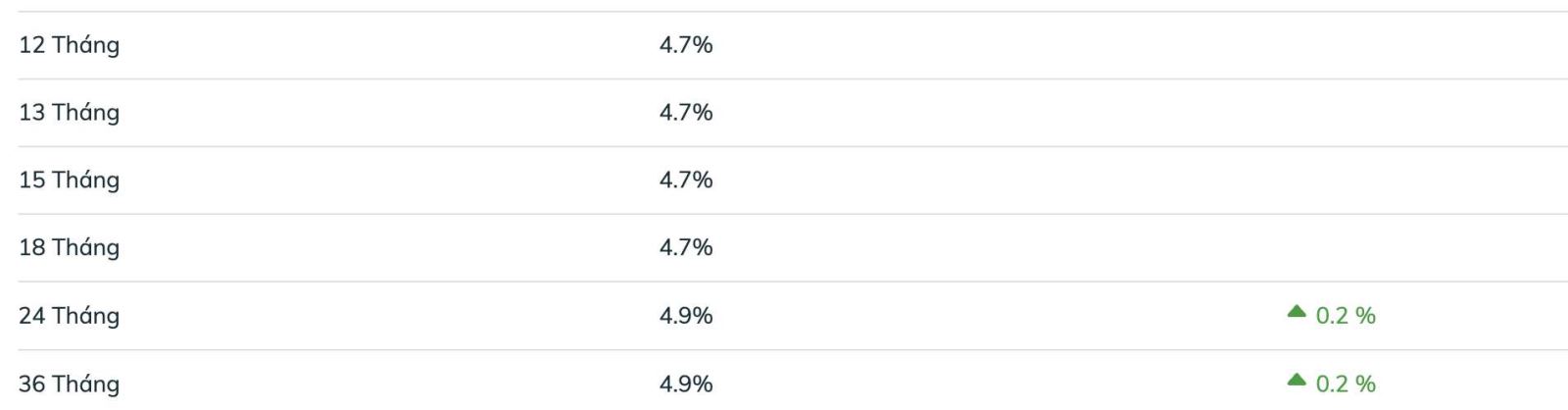Select the 18 Tháng term label
Viewport: 1568px width, 410px height.
pyautogui.click(x=70, y=248)
